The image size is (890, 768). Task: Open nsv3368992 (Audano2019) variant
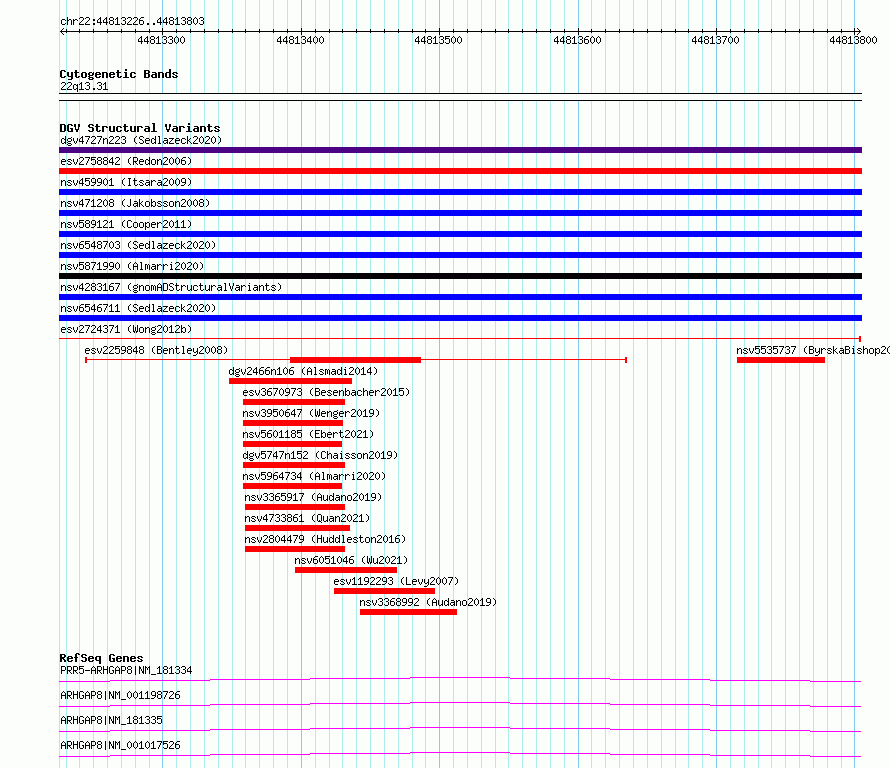tap(428, 602)
